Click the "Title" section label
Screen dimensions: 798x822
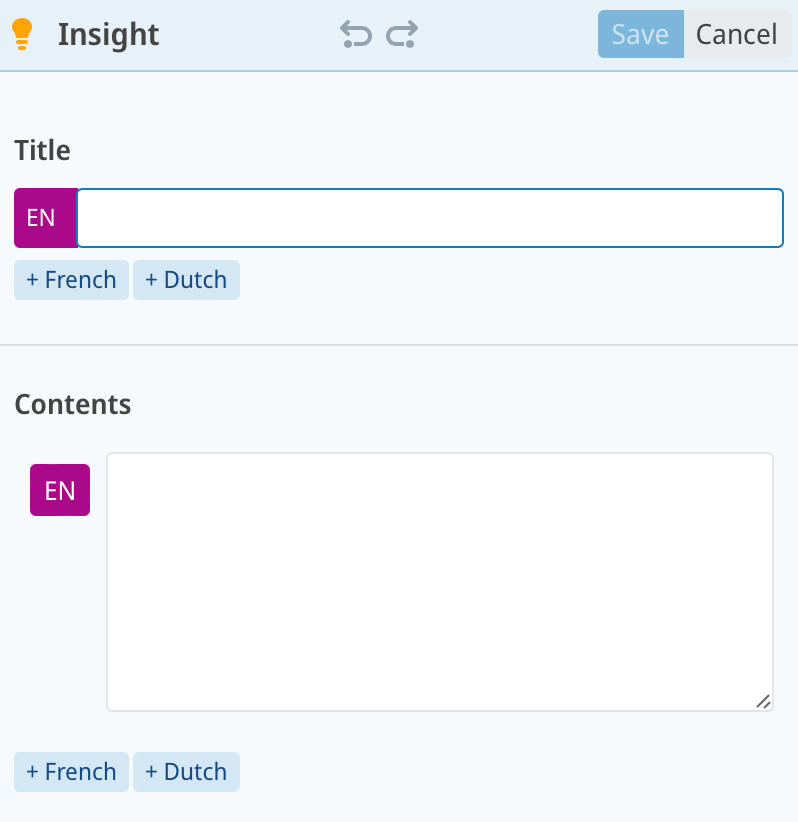tap(42, 151)
